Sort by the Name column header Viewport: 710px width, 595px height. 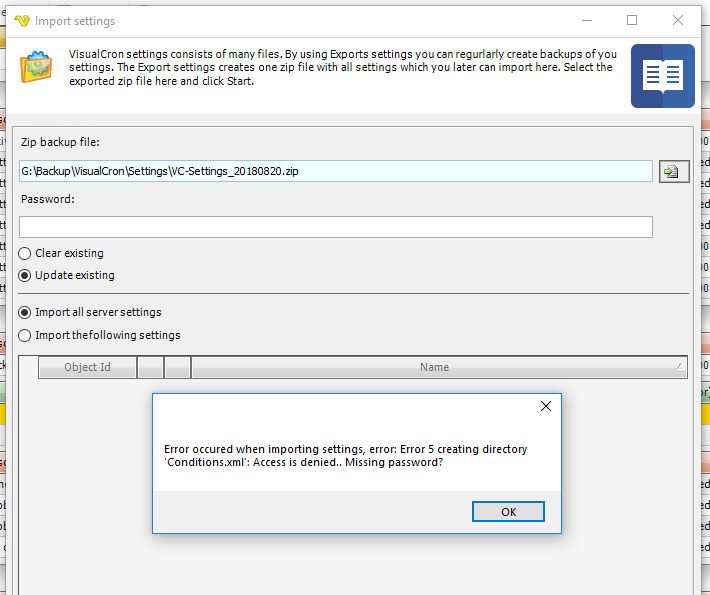[x=434, y=367]
